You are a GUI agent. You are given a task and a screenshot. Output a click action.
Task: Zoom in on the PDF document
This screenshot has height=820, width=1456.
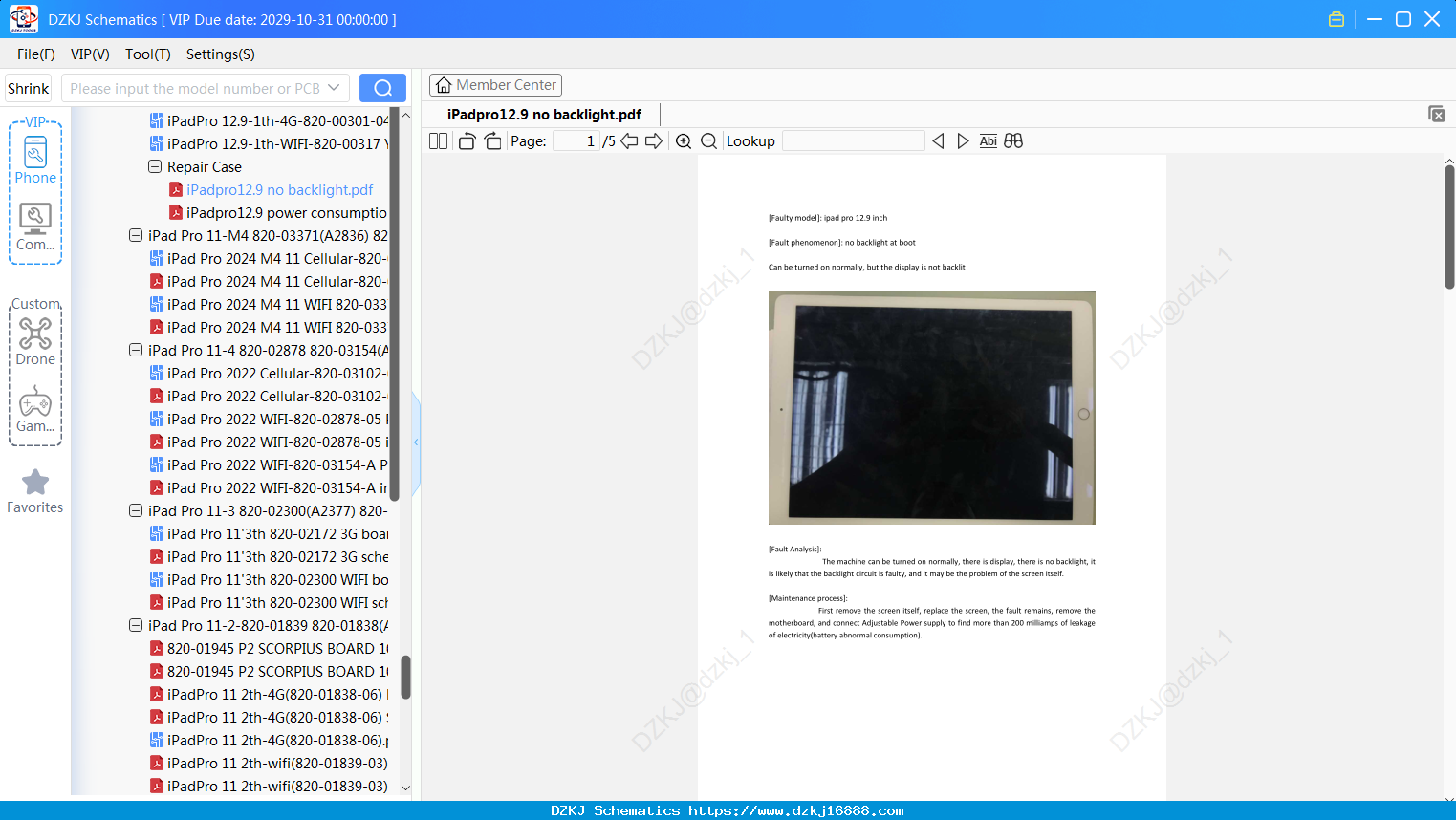tap(684, 141)
